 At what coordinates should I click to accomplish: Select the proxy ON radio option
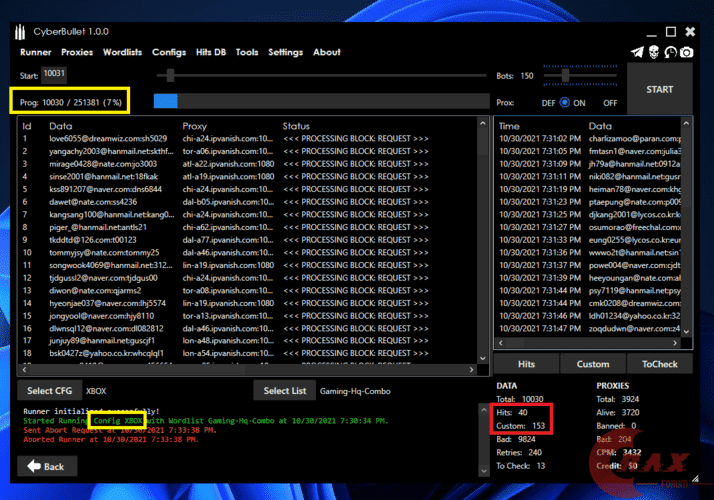[x=565, y=102]
